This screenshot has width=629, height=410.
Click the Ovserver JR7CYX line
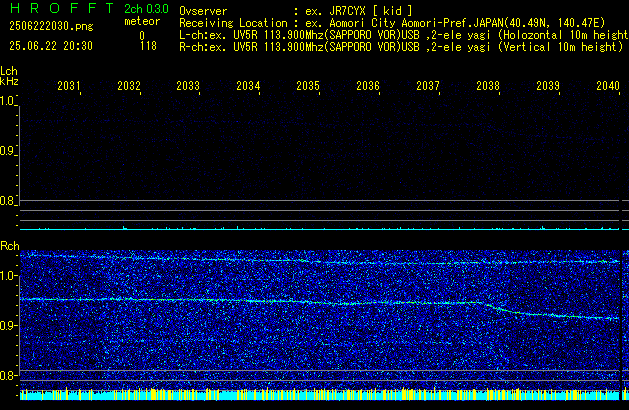[296, 11]
